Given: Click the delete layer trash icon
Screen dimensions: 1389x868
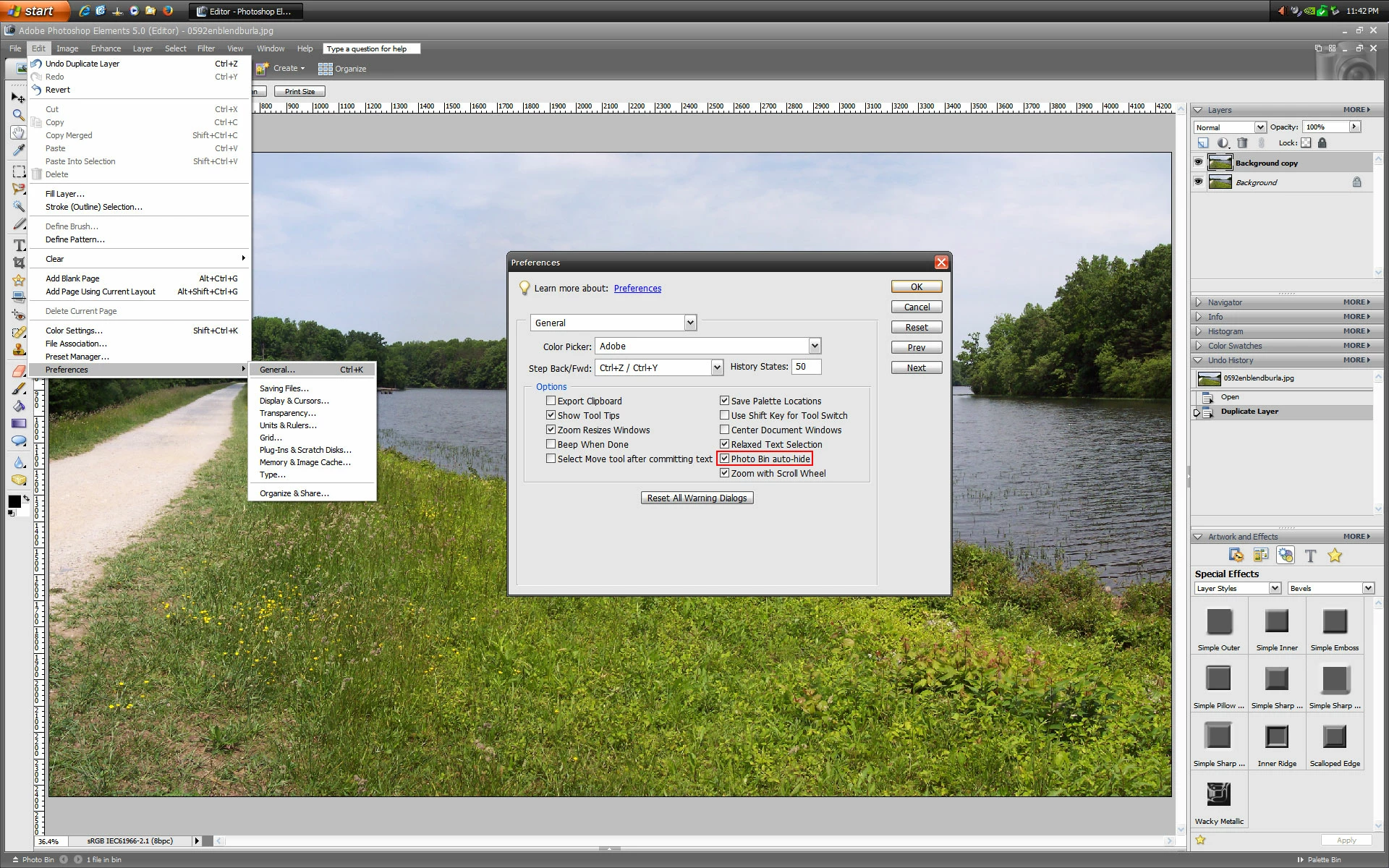Looking at the screenshot, I should point(1242,143).
